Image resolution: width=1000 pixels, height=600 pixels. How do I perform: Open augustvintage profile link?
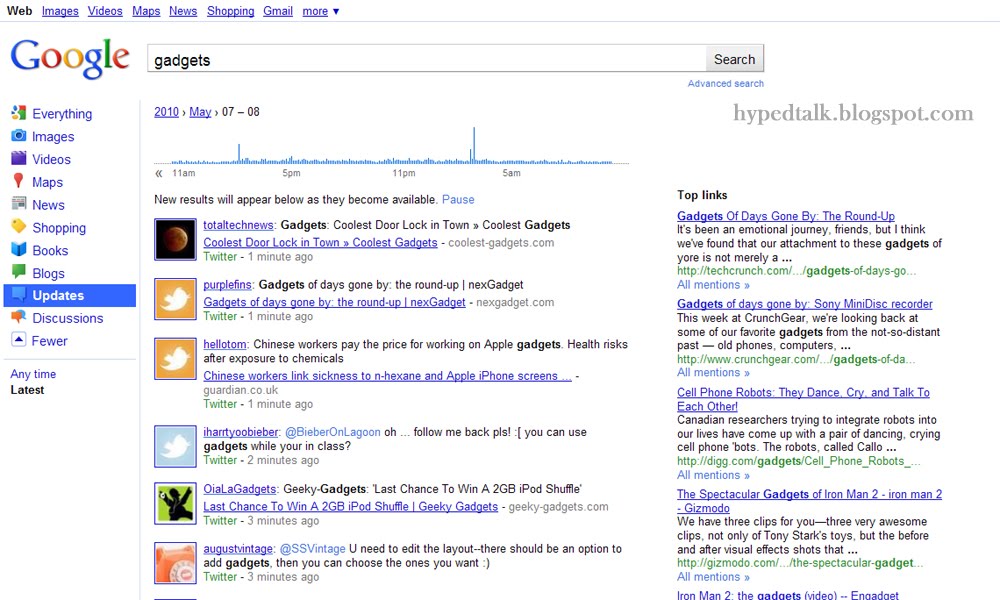pyautogui.click(x=238, y=548)
